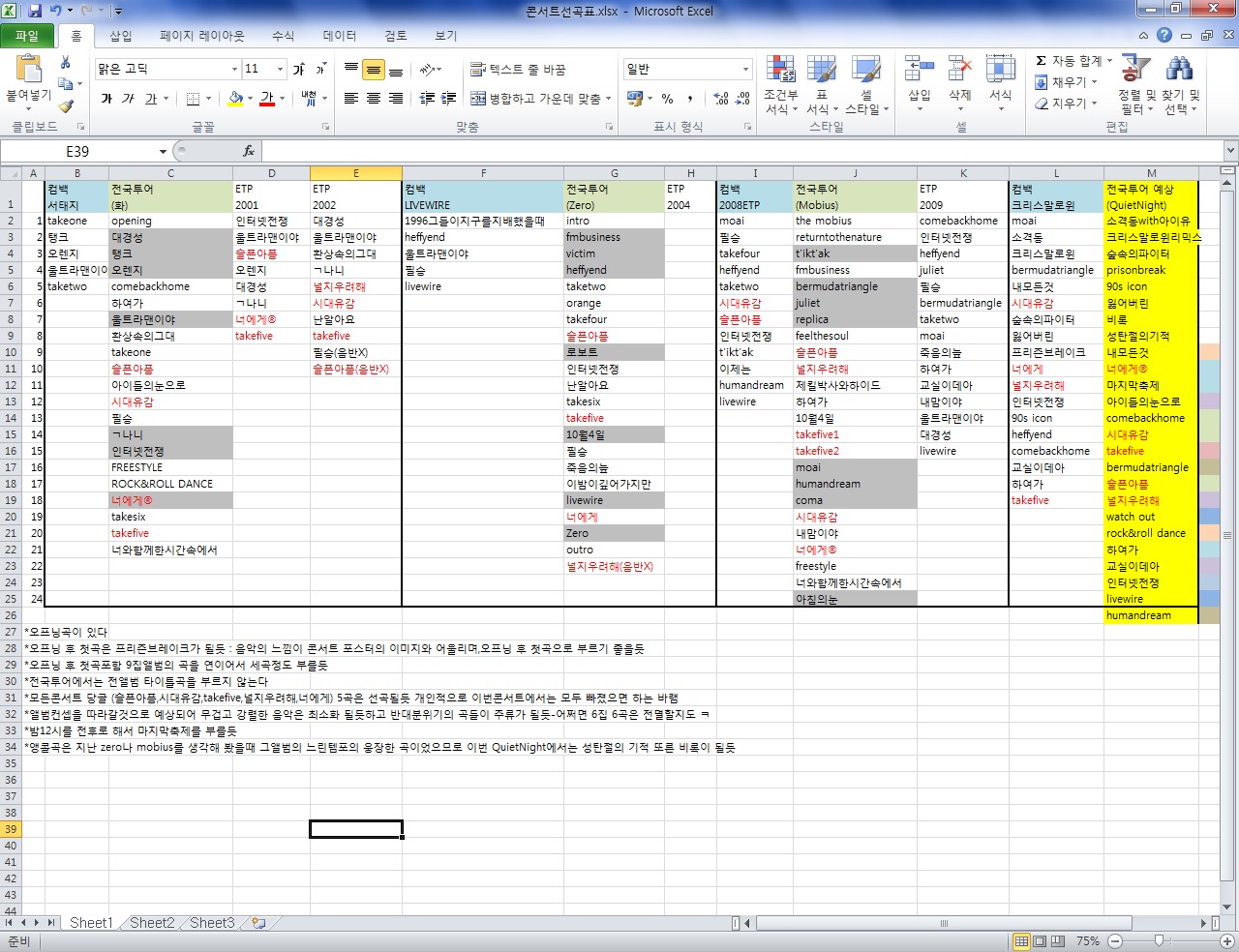
Task: Click the Cut scissors icon
Action: coord(66,62)
